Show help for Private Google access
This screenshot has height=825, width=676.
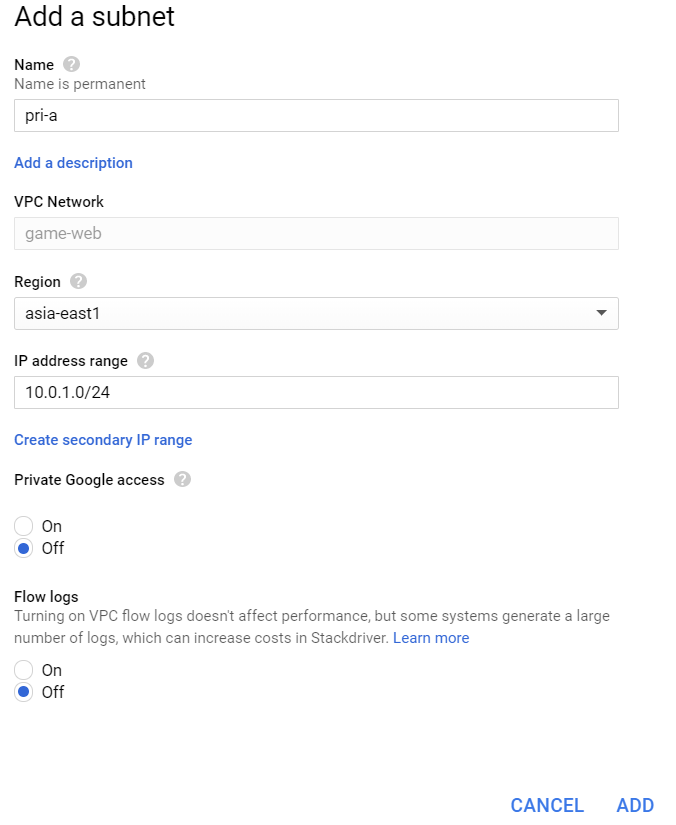coord(182,480)
